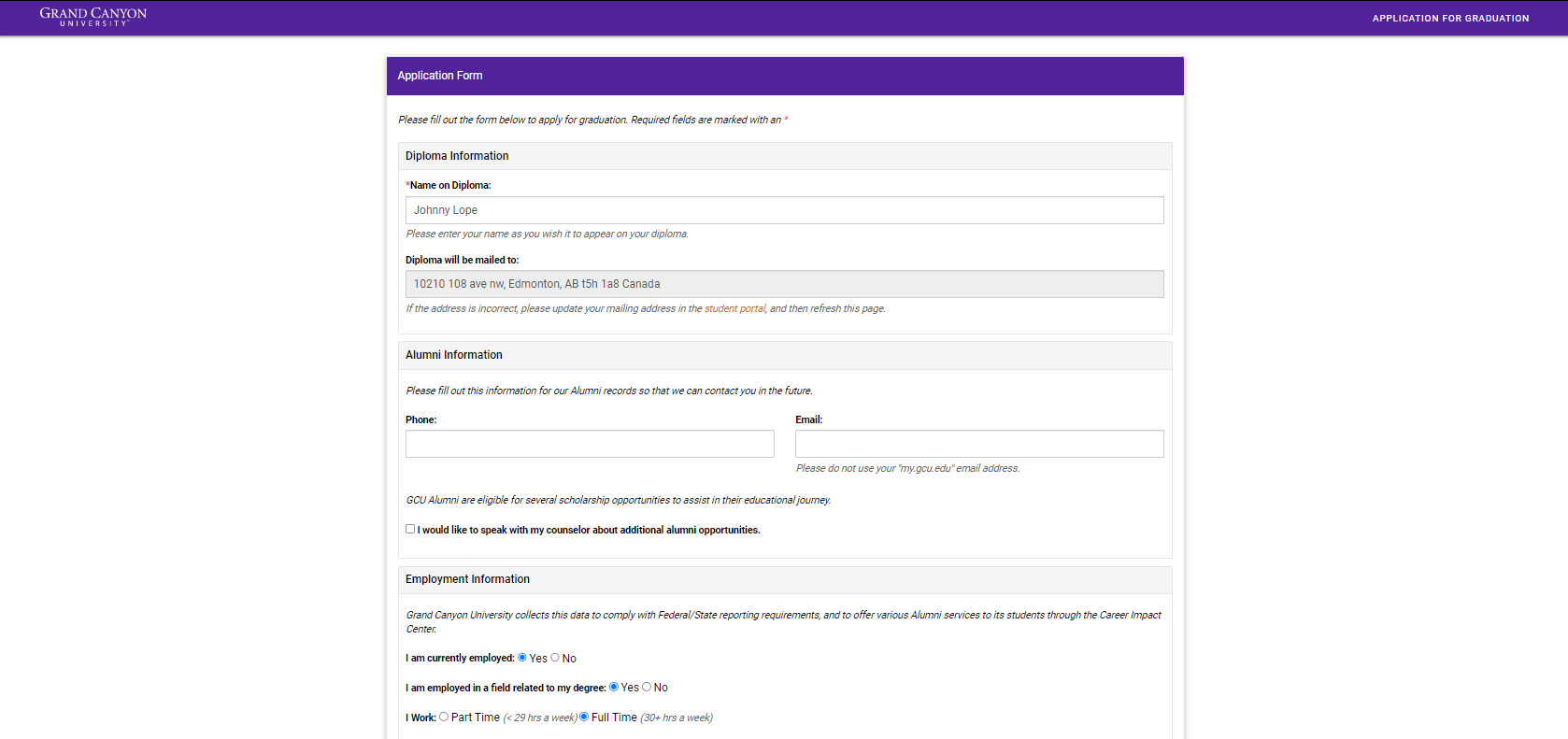This screenshot has width=1568, height=739.
Task: Focus the Email input field
Action: click(979, 444)
